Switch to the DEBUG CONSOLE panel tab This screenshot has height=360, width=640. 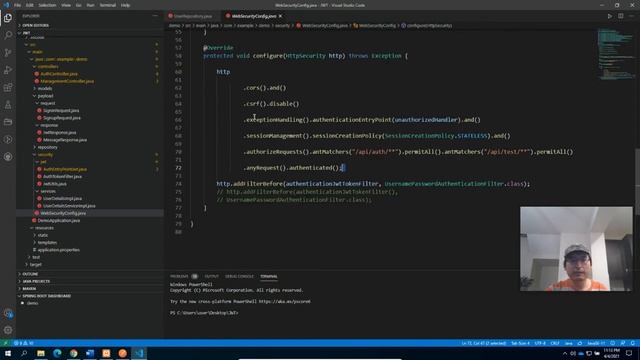click(239, 276)
